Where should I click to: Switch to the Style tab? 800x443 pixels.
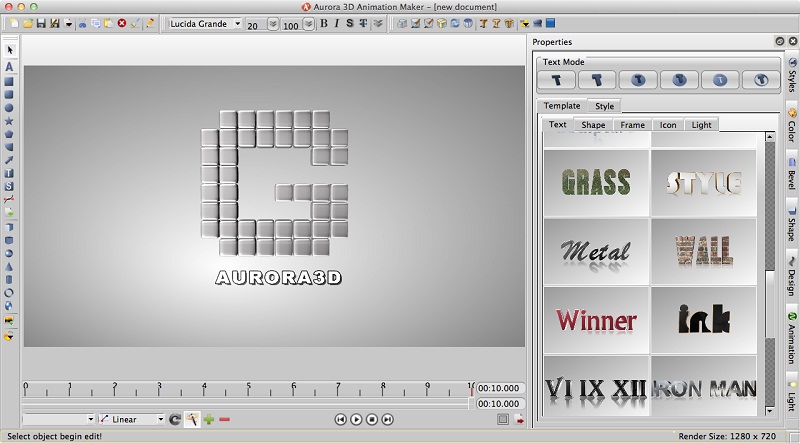coord(604,106)
